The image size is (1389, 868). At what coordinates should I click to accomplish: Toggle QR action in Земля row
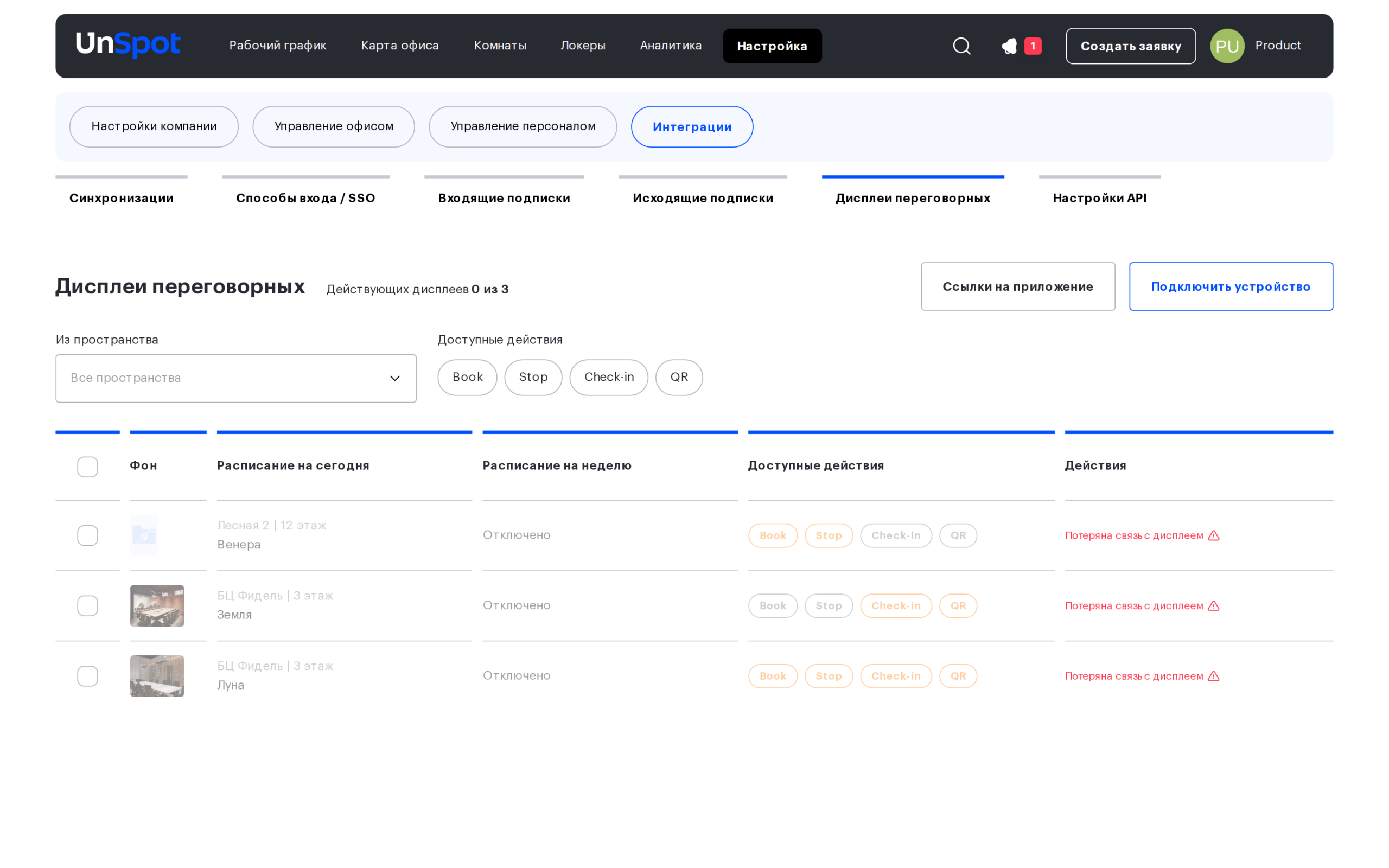tap(958, 605)
